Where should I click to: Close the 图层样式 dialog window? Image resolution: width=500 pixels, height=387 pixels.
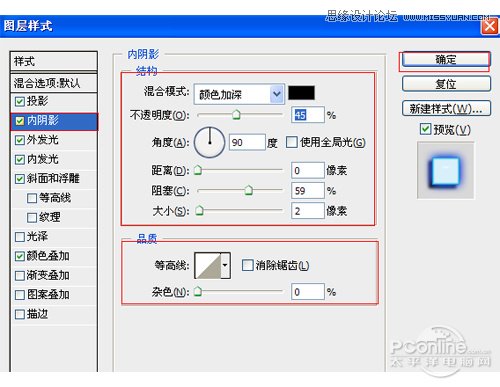tap(489, 26)
